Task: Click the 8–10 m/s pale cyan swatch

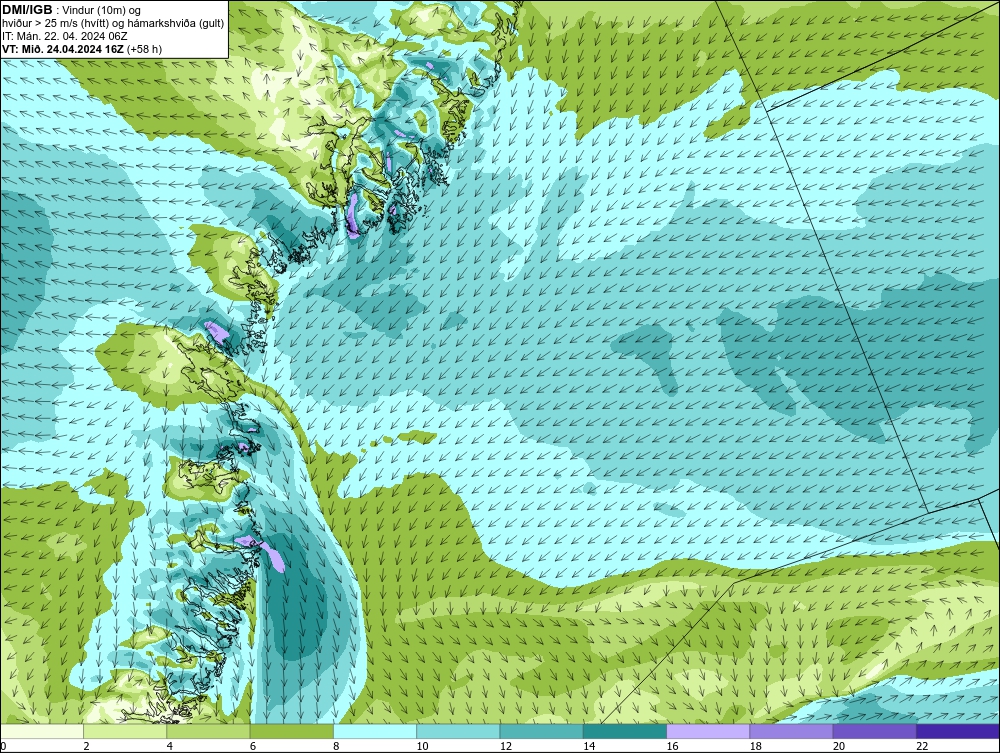Action: (x=375, y=731)
